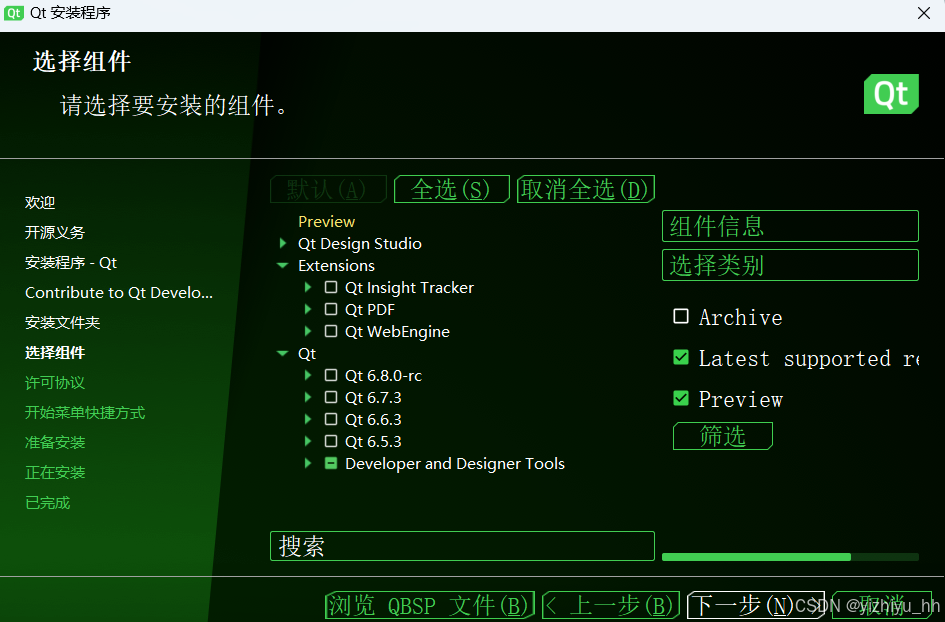Image resolution: width=945 pixels, height=622 pixels.
Task: Click the Qt installer title bar icon
Action: coord(14,13)
